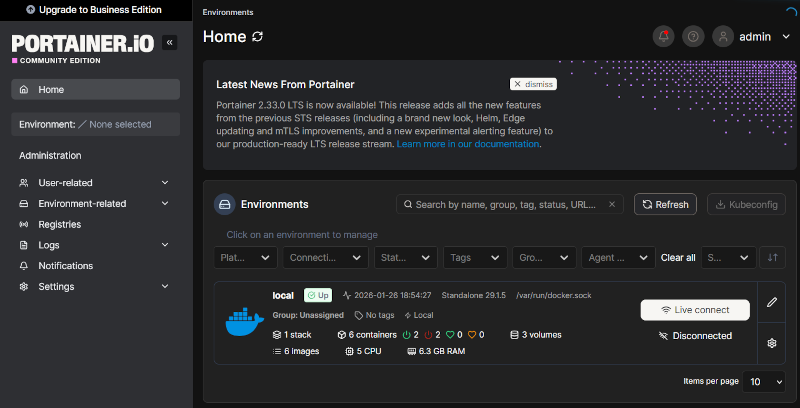Click the refresh icon beside Home title
This screenshot has height=408, width=800.
tap(258, 37)
